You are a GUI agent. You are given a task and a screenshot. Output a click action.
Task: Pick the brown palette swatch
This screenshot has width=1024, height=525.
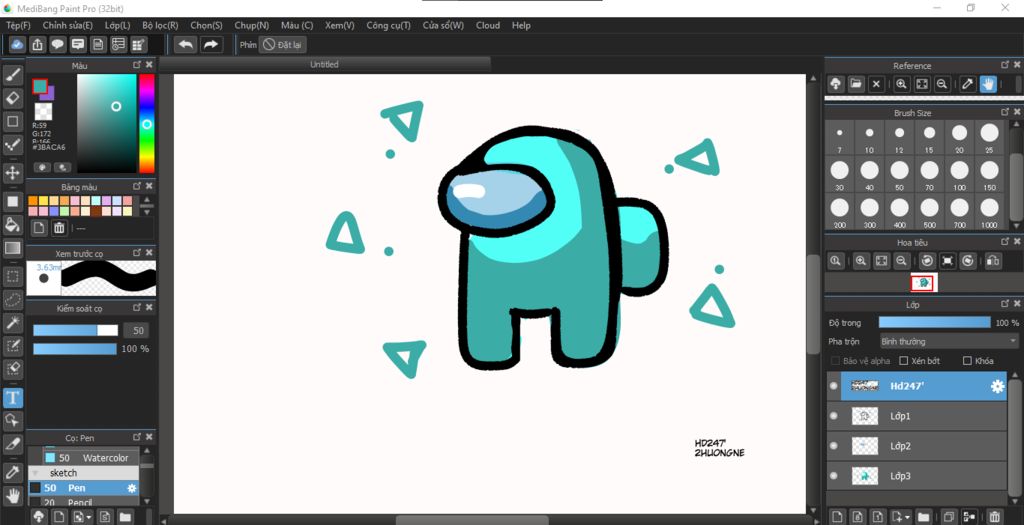coord(96,211)
